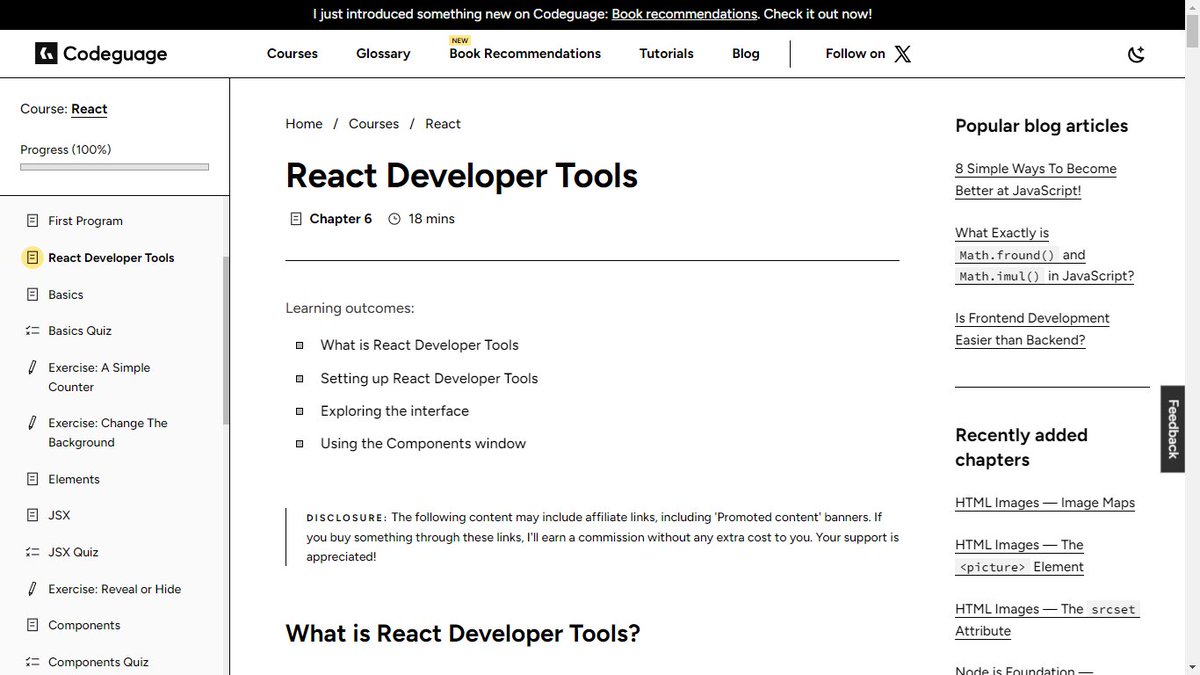Click the sidebar scrollbar thumb
The height and width of the screenshot is (675, 1200).
tap(226, 340)
